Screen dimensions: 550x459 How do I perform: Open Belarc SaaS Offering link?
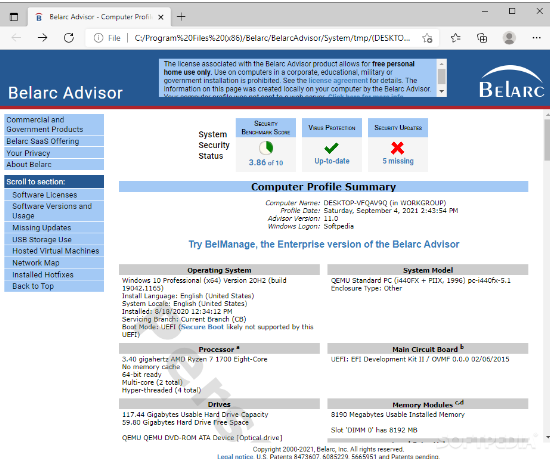54,141
